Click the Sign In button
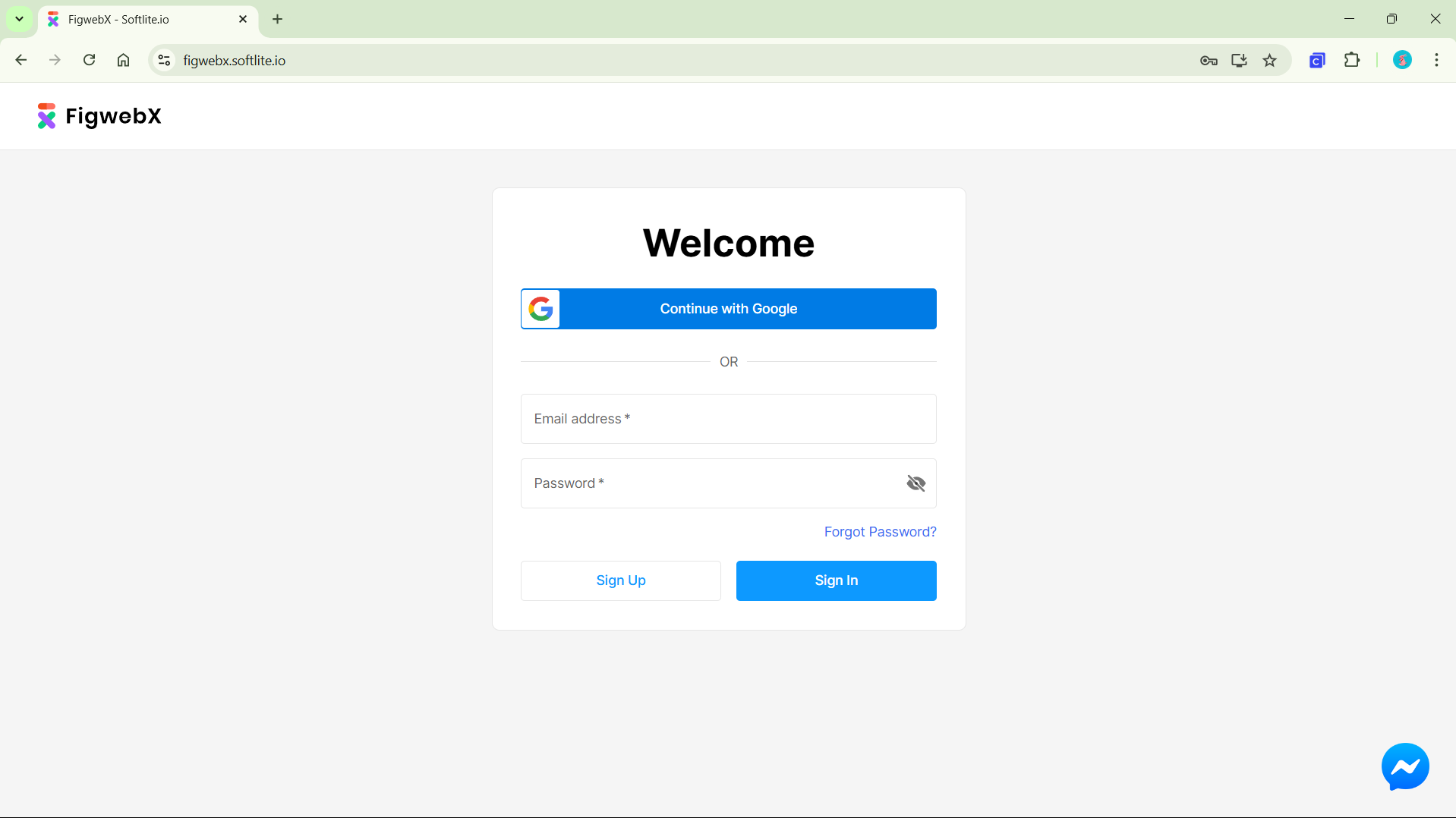This screenshot has width=1456, height=818. point(836,580)
